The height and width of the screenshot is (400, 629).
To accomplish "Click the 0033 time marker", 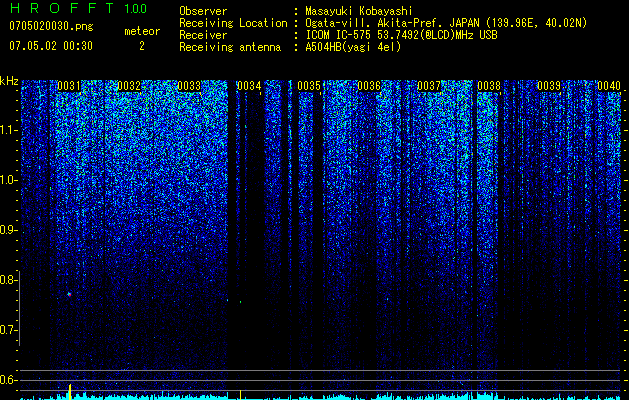I will tap(189, 86).
